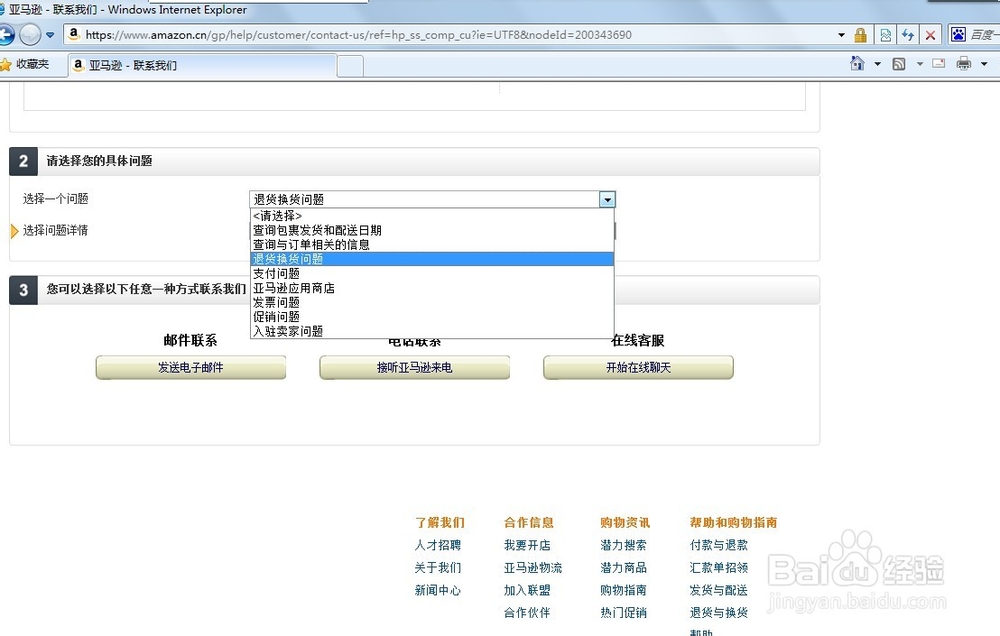Viewport: 1000px width, 636px height.
Task: Stop page loading with the red X icon
Action: point(930,34)
